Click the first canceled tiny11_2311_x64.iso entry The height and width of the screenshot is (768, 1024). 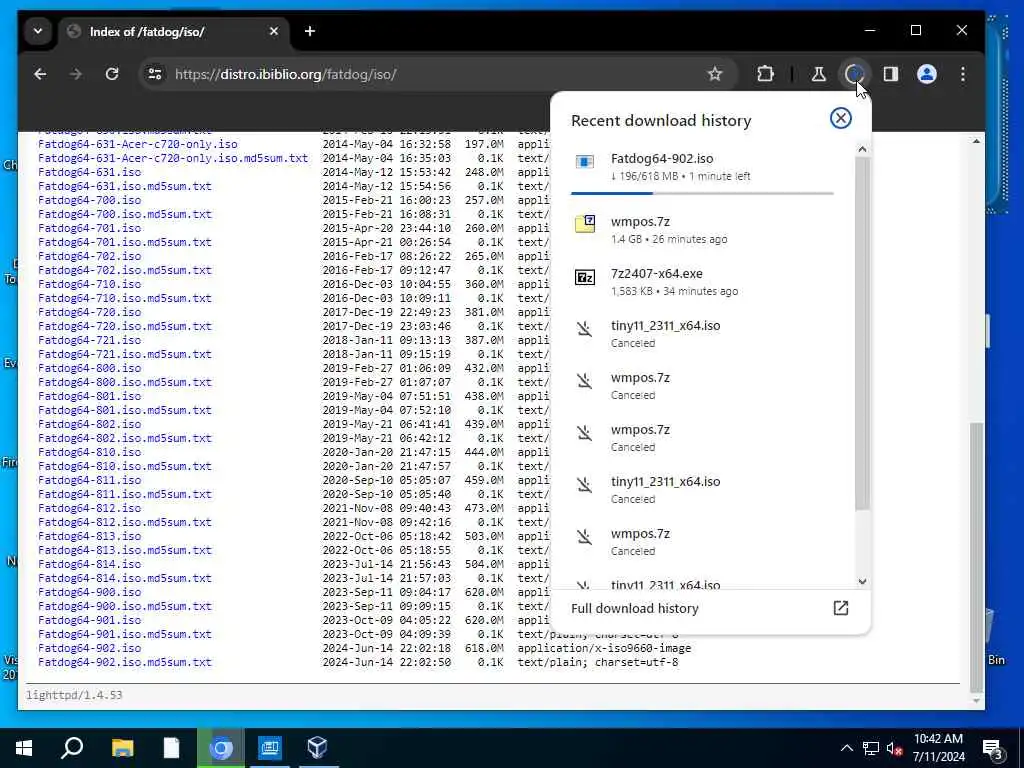(x=702, y=334)
